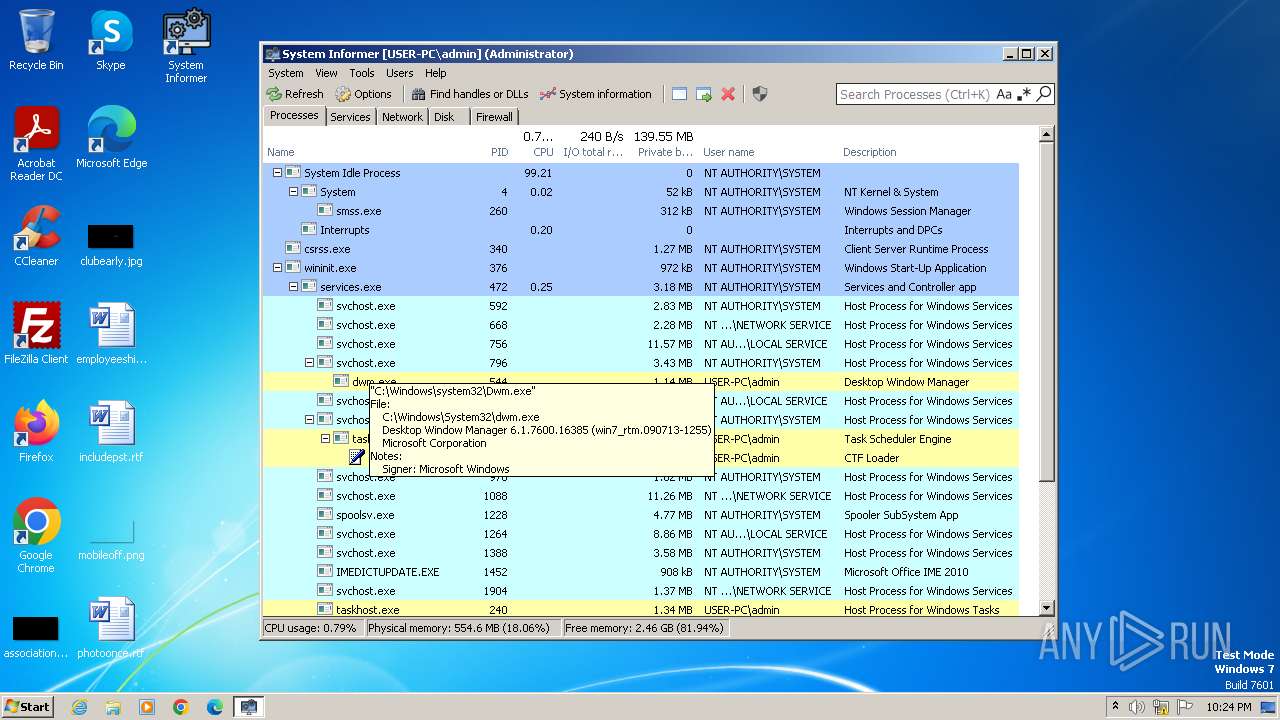Click the Search Processes input field
The image size is (1280, 720).
tap(915, 94)
